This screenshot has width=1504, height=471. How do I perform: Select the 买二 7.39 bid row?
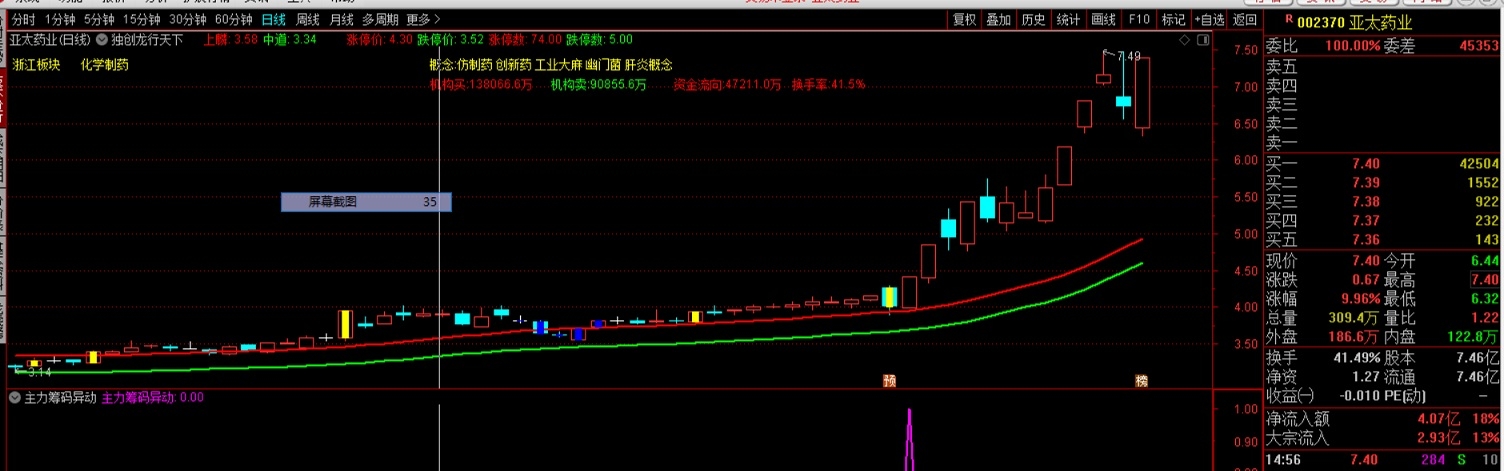pyautogui.click(x=1383, y=183)
